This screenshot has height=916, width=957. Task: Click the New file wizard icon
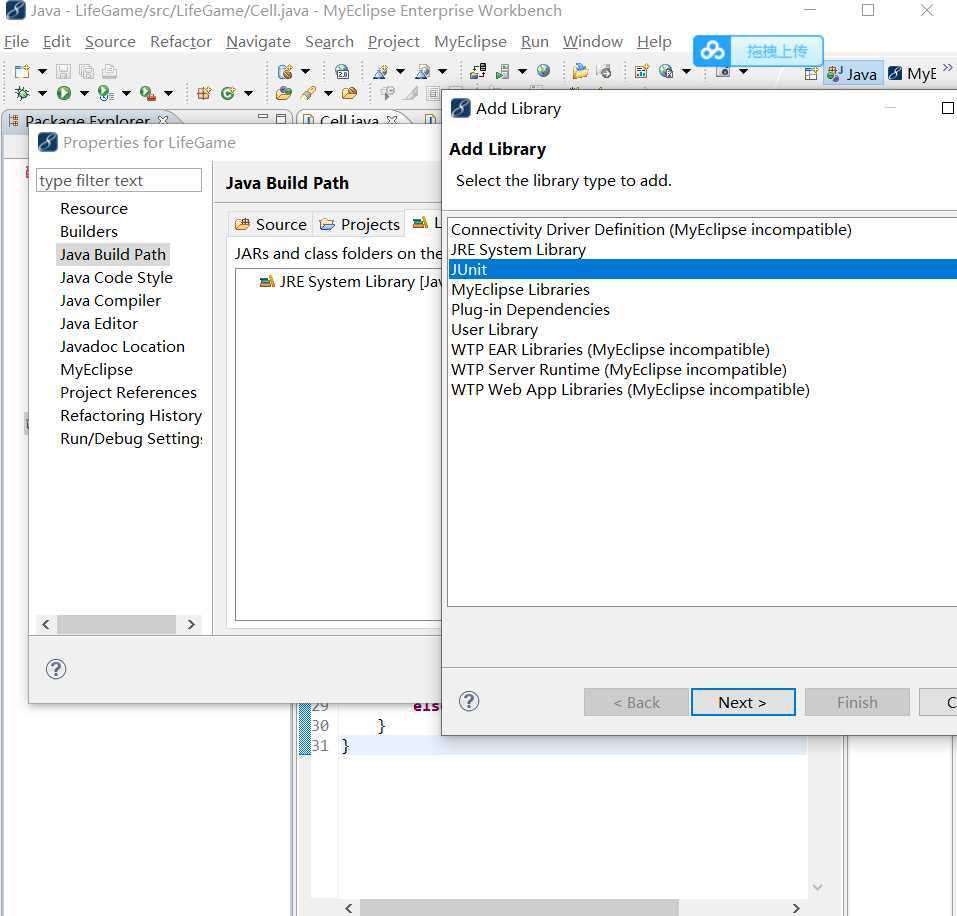point(22,71)
